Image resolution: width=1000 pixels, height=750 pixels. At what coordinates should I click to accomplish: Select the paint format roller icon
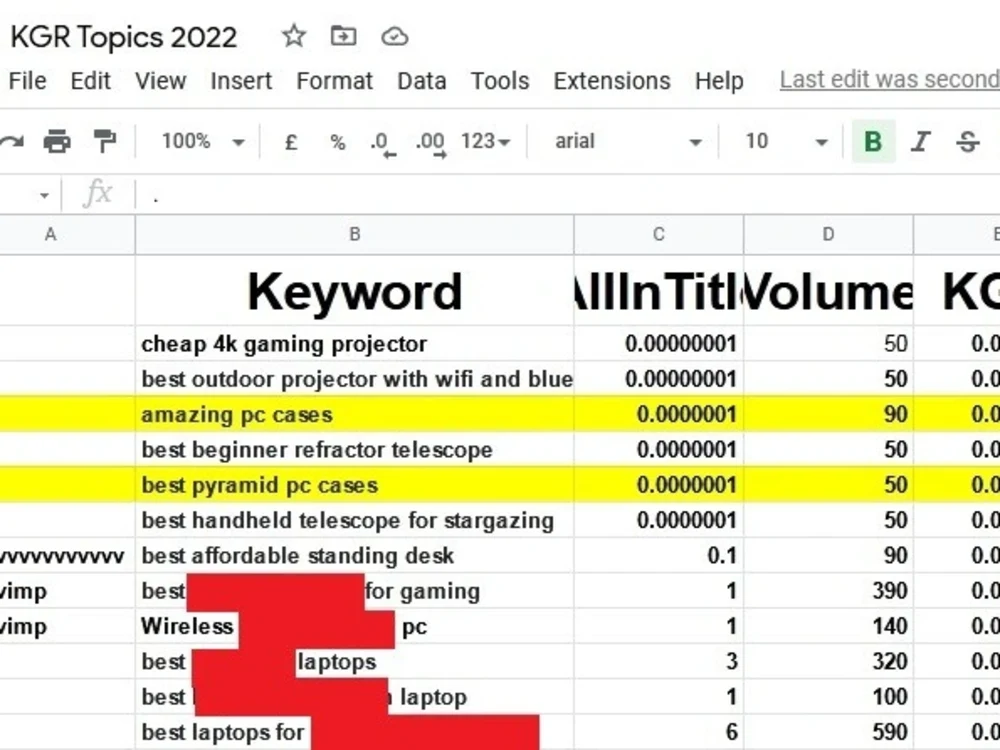point(105,141)
